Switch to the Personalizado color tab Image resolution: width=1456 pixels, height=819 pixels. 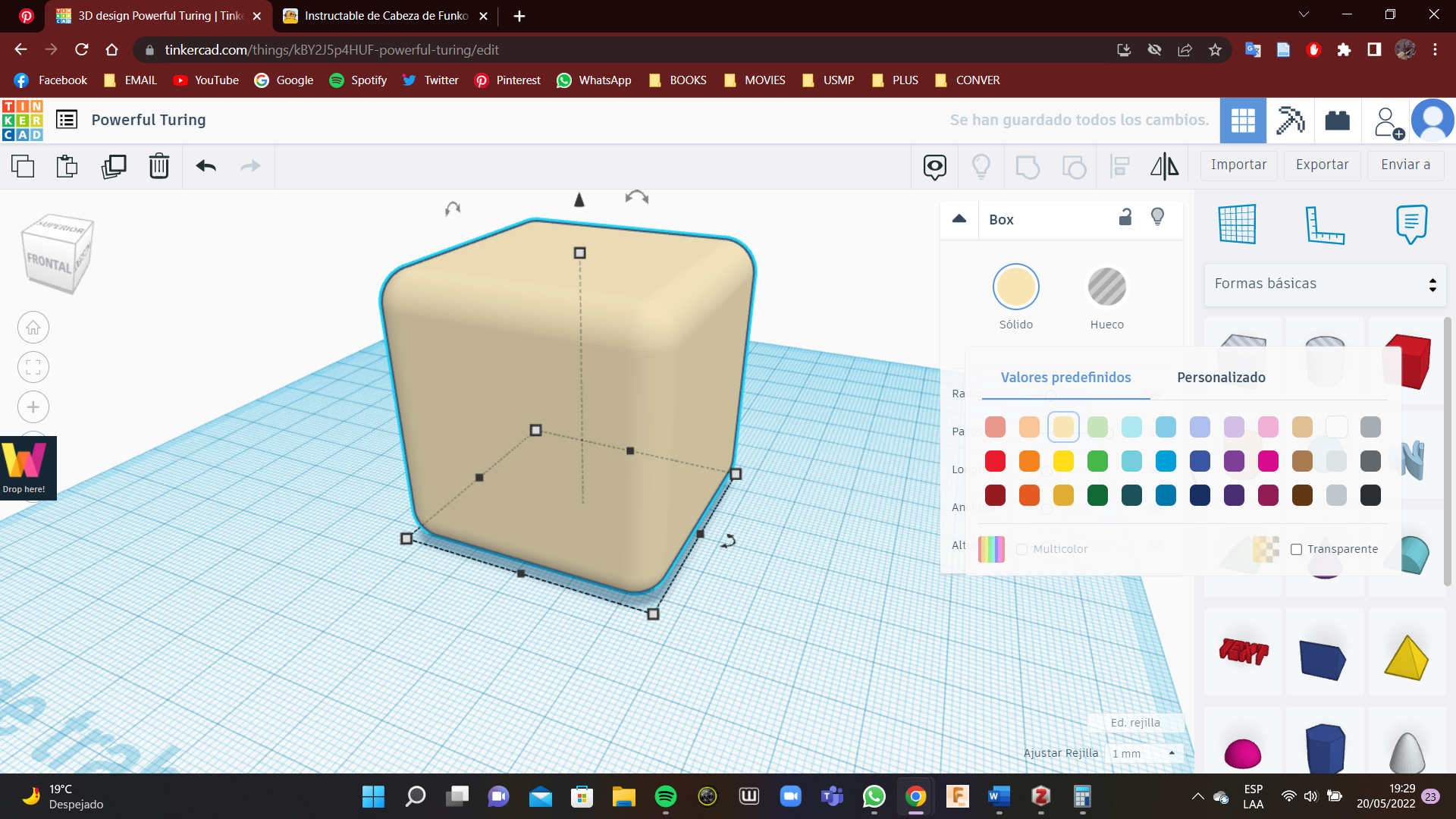1221,378
